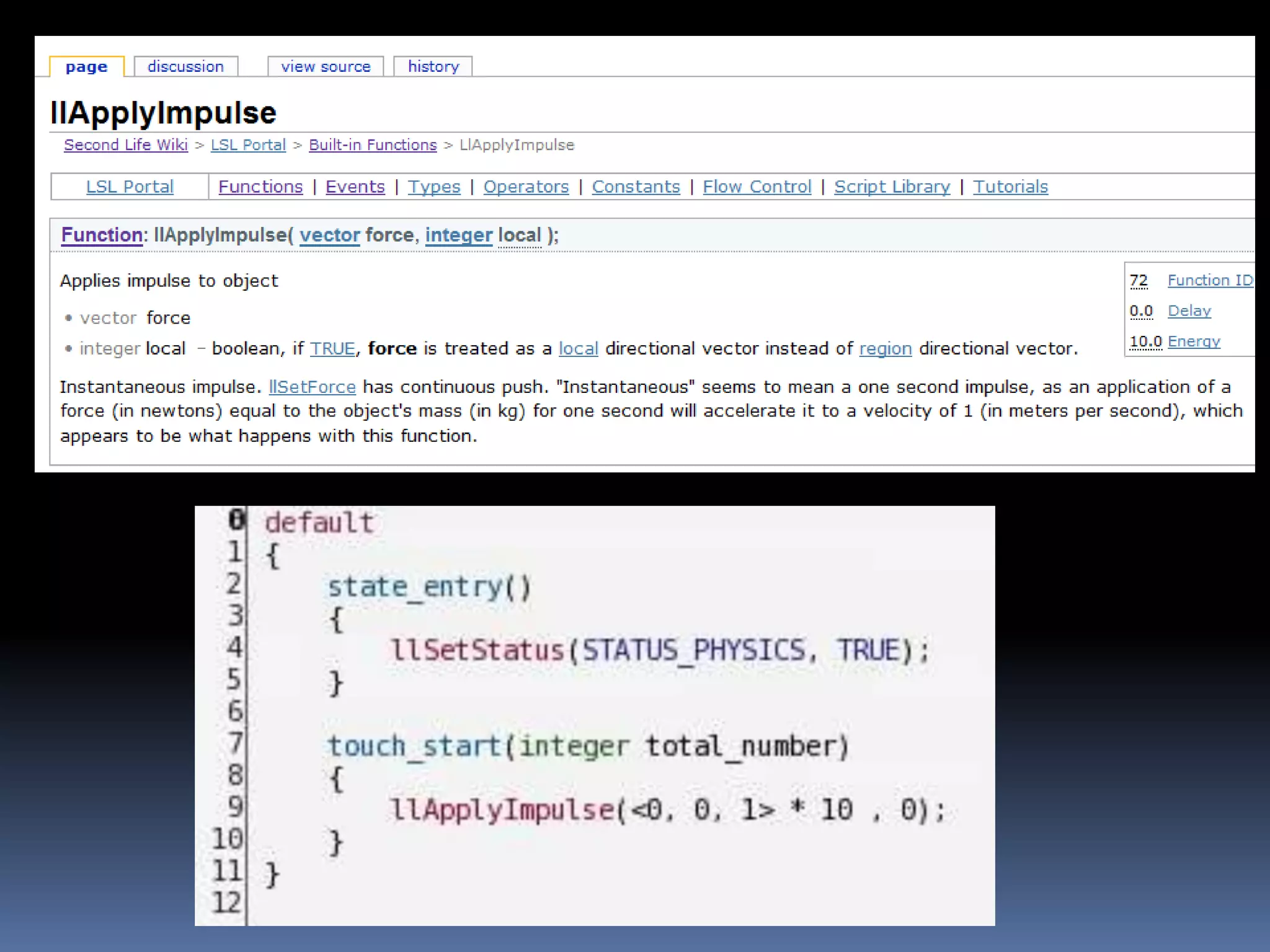Go to the Tutorials link

tap(1010, 187)
